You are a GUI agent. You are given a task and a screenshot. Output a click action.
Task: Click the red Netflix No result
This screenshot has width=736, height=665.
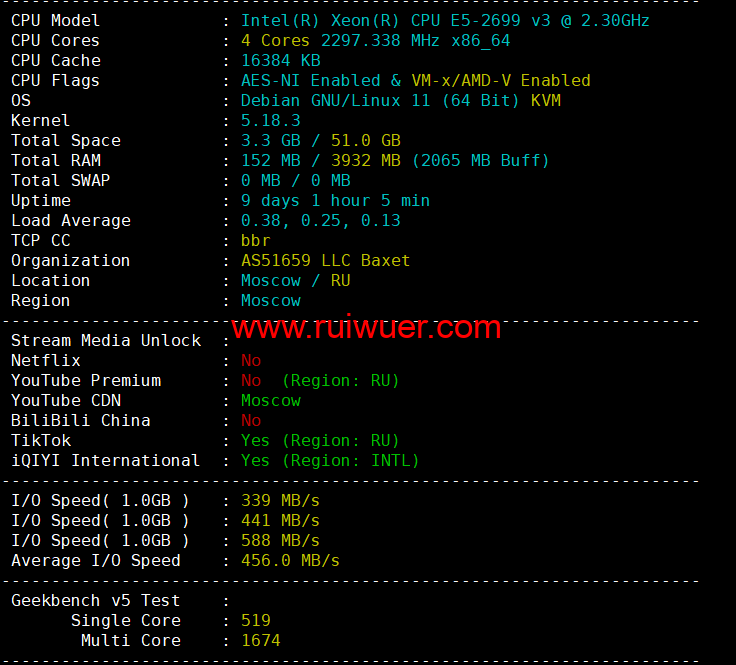click(251, 361)
